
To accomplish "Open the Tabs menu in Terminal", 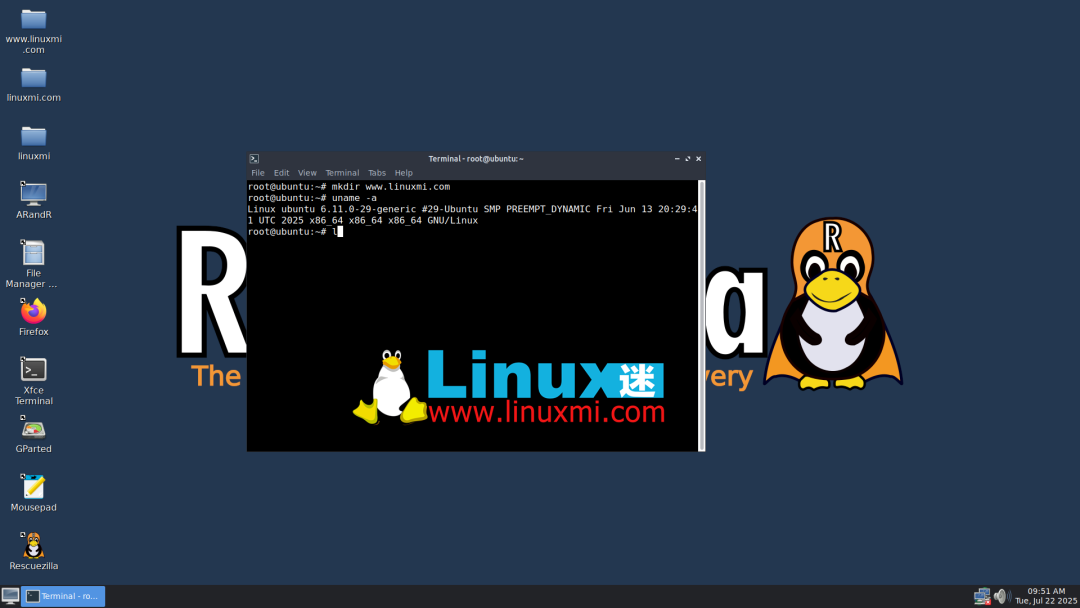I will [x=376, y=173].
